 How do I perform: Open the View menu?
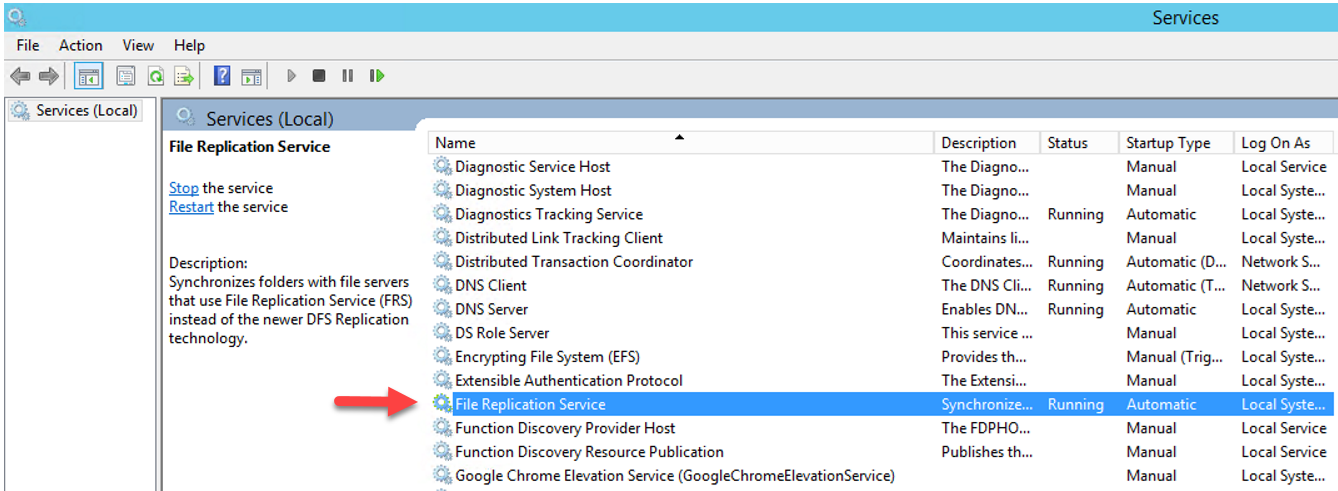coord(138,45)
